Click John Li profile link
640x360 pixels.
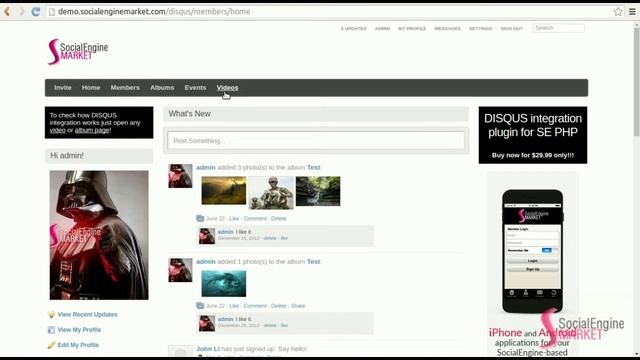click(x=208, y=349)
